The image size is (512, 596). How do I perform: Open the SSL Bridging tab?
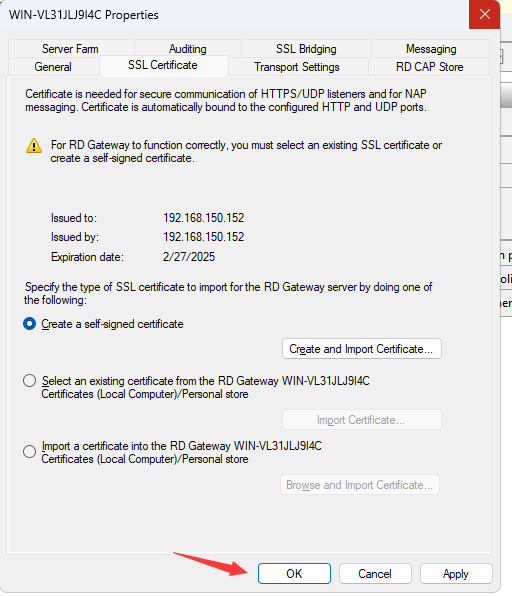[306, 49]
